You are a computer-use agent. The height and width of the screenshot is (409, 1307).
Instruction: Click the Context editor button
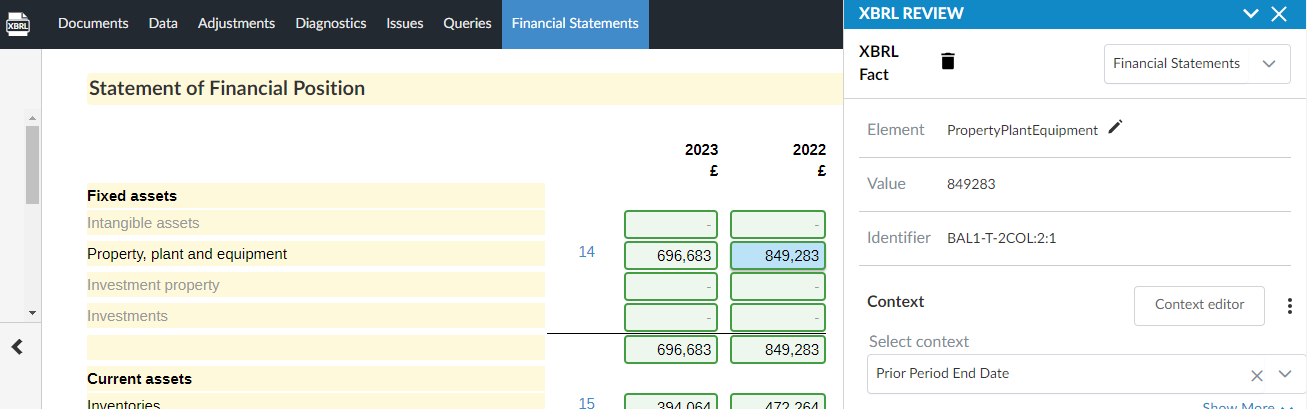coord(1199,305)
